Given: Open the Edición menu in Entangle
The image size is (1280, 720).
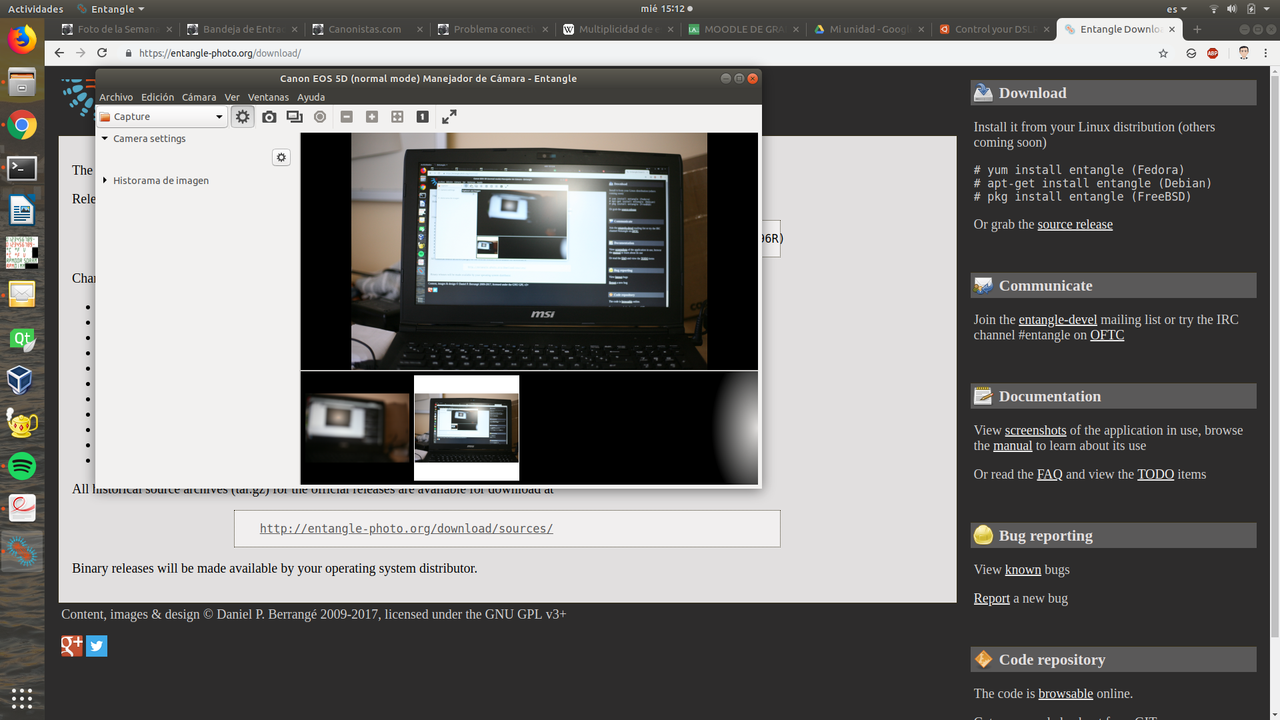Looking at the screenshot, I should click(157, 97).
